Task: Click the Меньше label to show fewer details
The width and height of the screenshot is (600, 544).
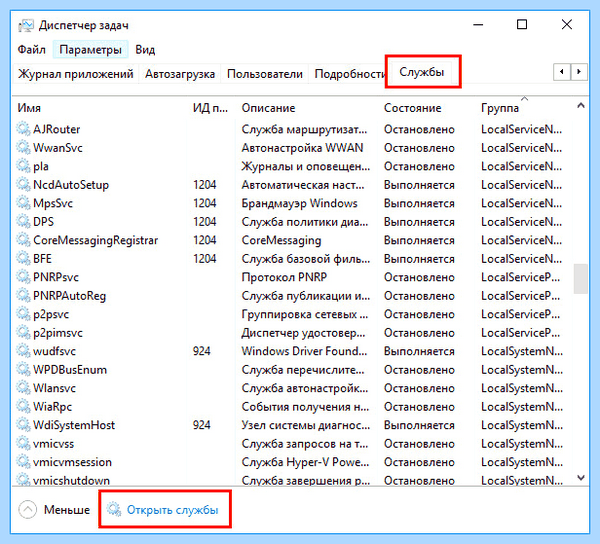Action: (x=67, y=510)
